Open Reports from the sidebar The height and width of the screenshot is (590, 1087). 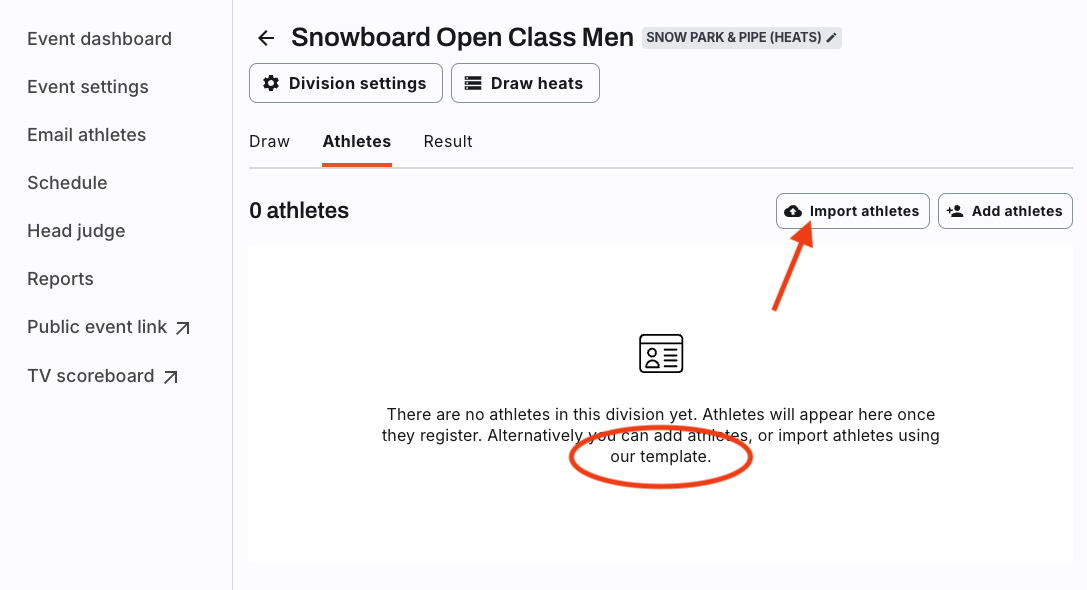point(60,279)
